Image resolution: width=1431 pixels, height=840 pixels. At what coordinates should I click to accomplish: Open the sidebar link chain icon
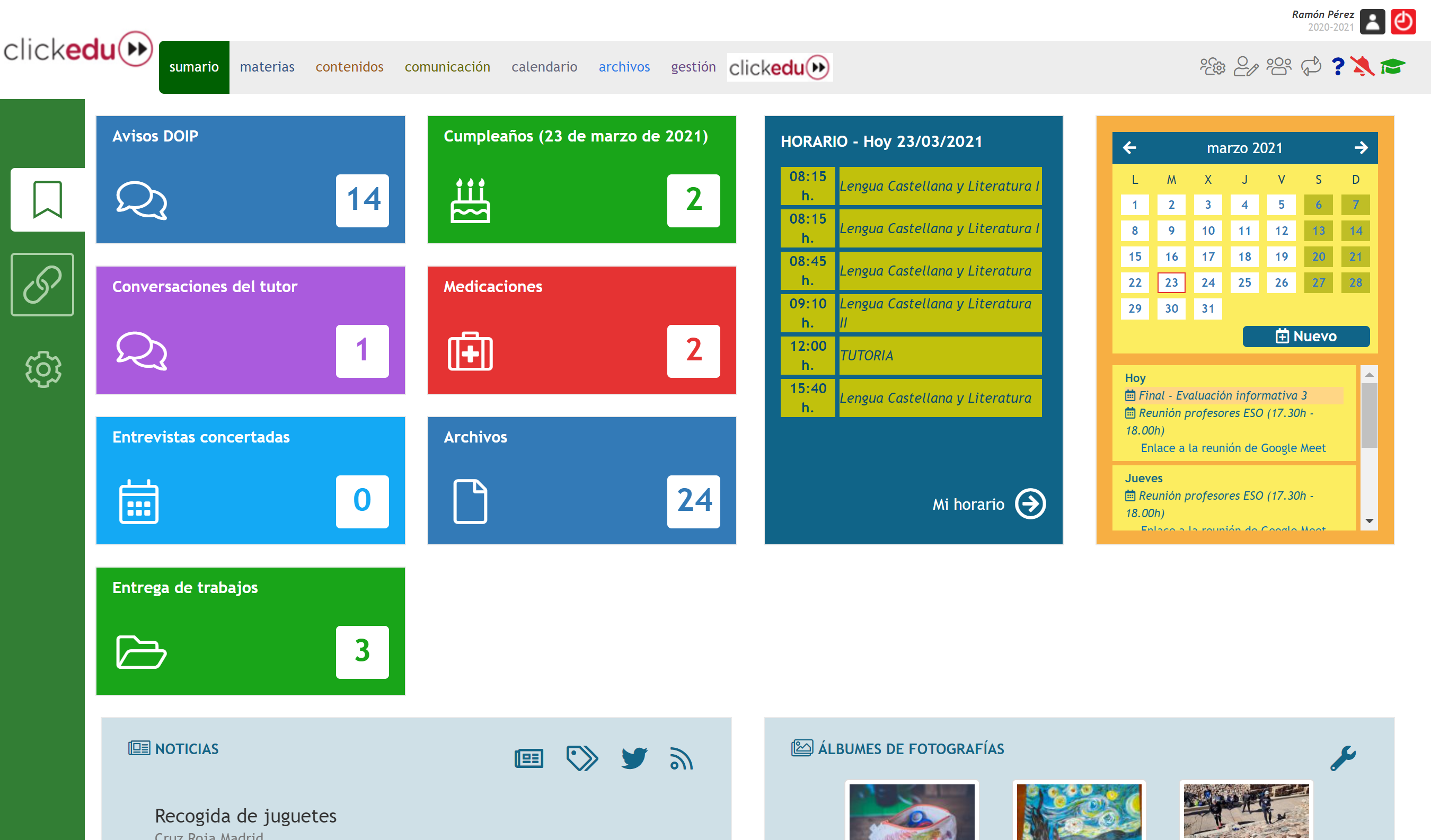[x=42, y=285]
